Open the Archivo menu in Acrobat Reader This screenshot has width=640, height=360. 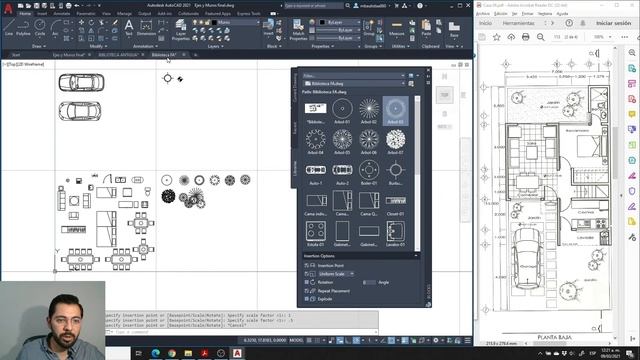[x=483, y=14]
